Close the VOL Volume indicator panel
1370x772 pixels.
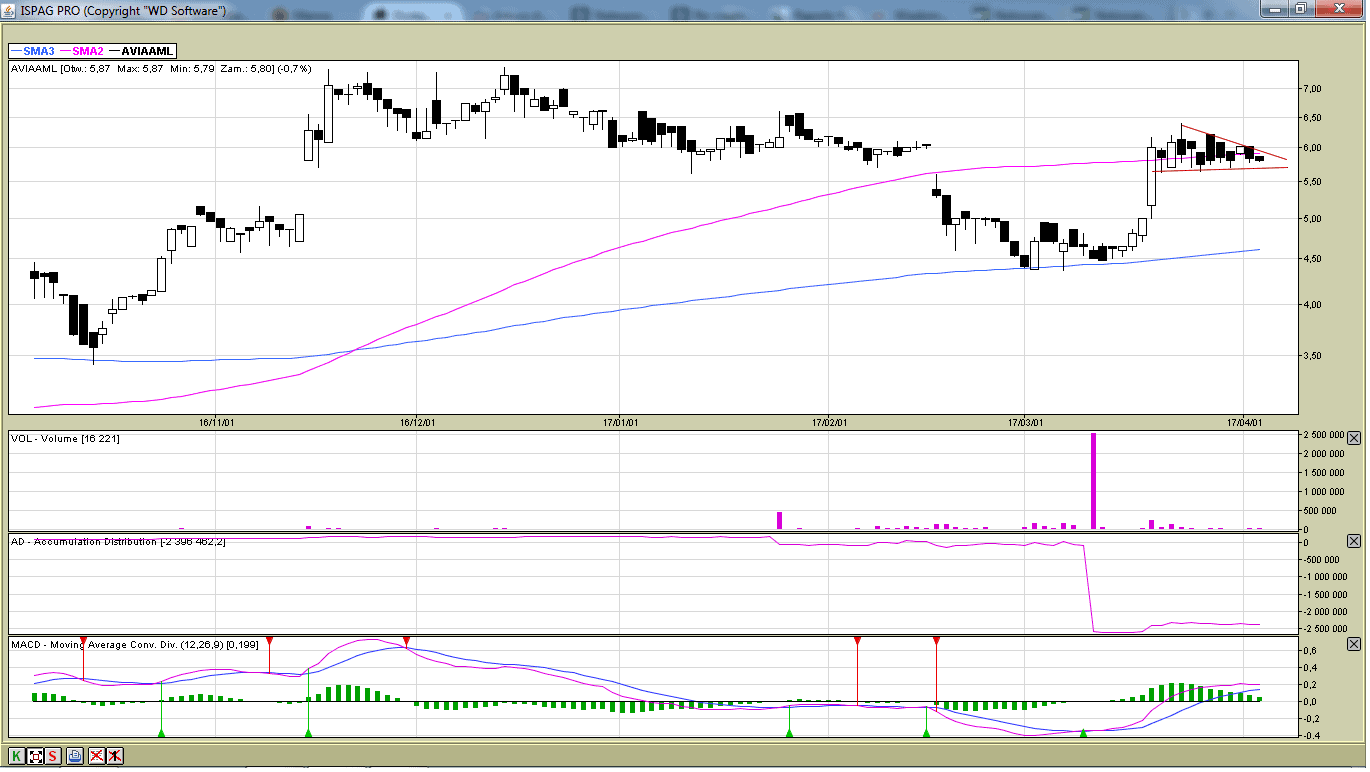(1354, 438)
